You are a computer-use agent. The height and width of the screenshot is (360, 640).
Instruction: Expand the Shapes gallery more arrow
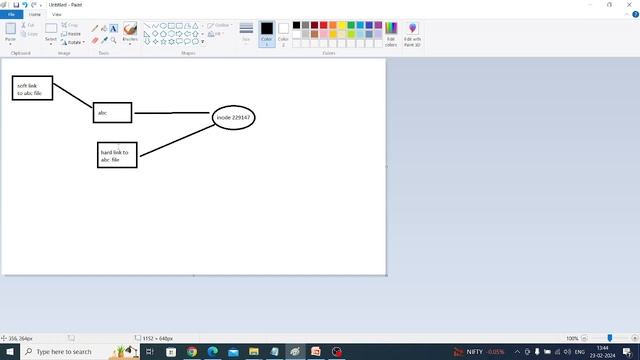point(202,42)
